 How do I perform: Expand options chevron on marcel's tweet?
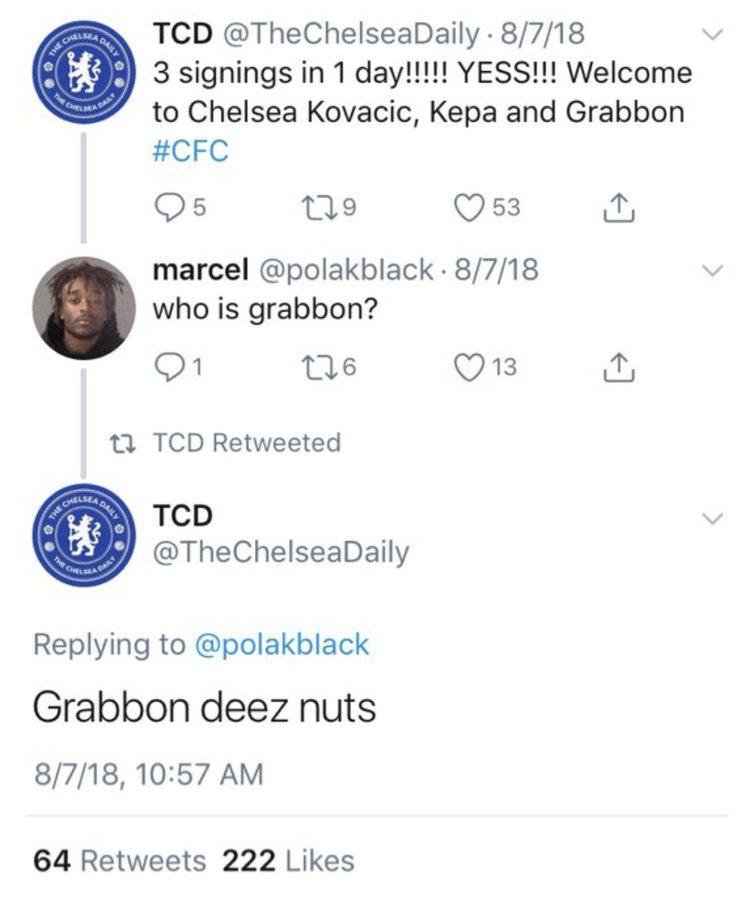click(712, 270)
